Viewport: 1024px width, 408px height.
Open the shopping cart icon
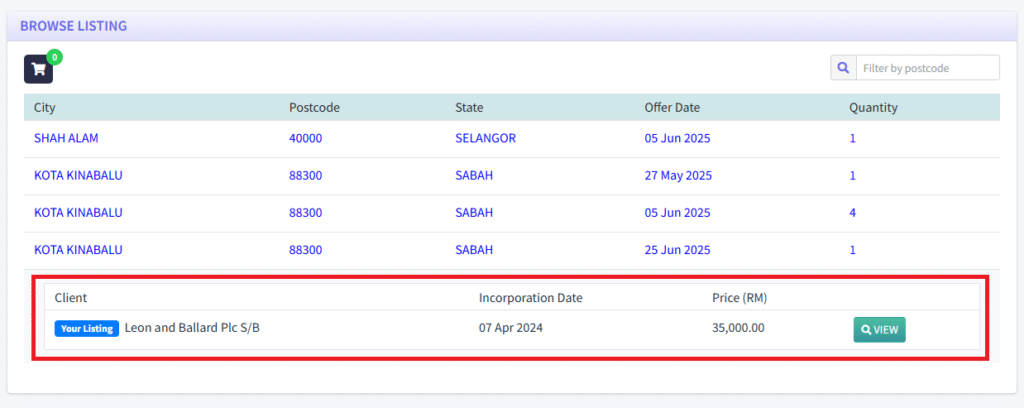[38, 69]
